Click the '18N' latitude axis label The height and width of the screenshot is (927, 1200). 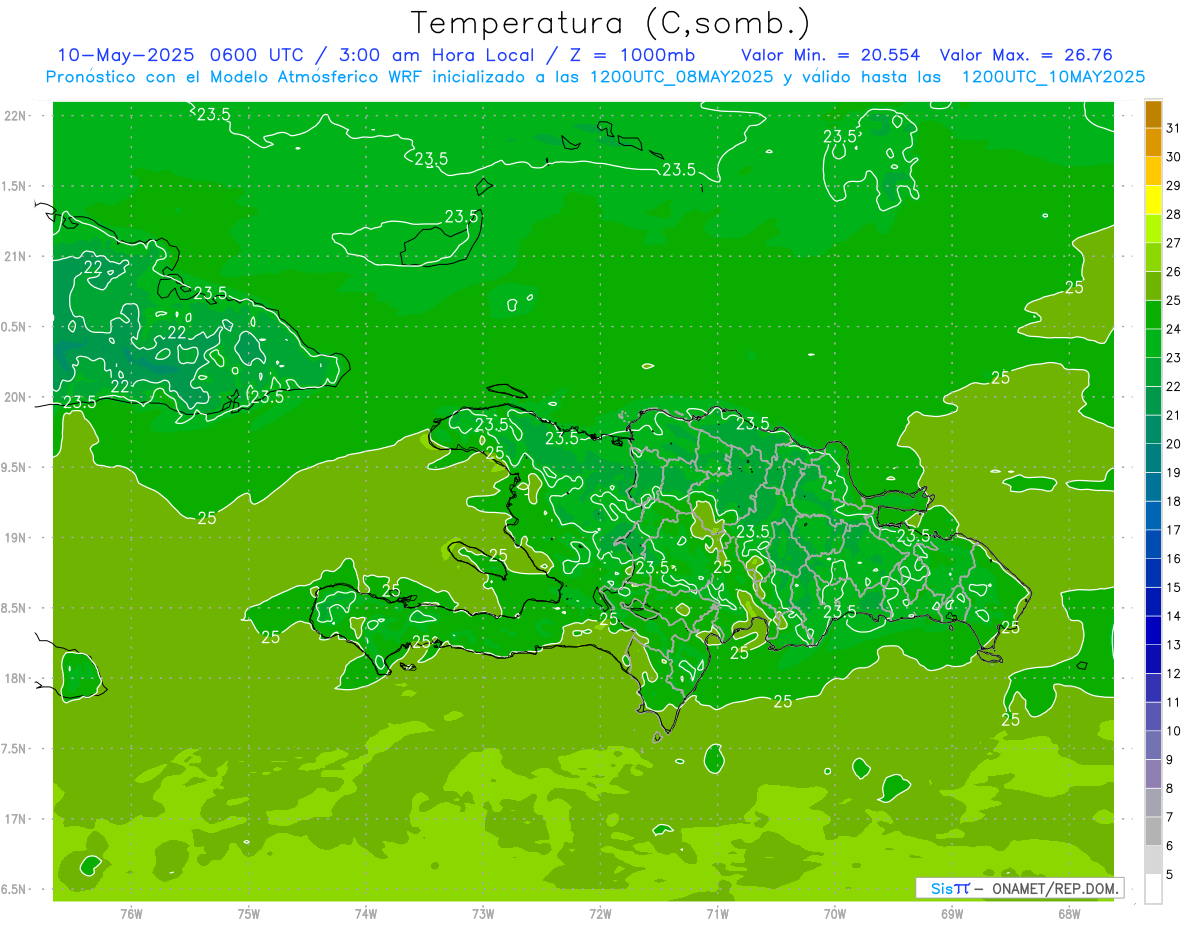click(15, 679)
